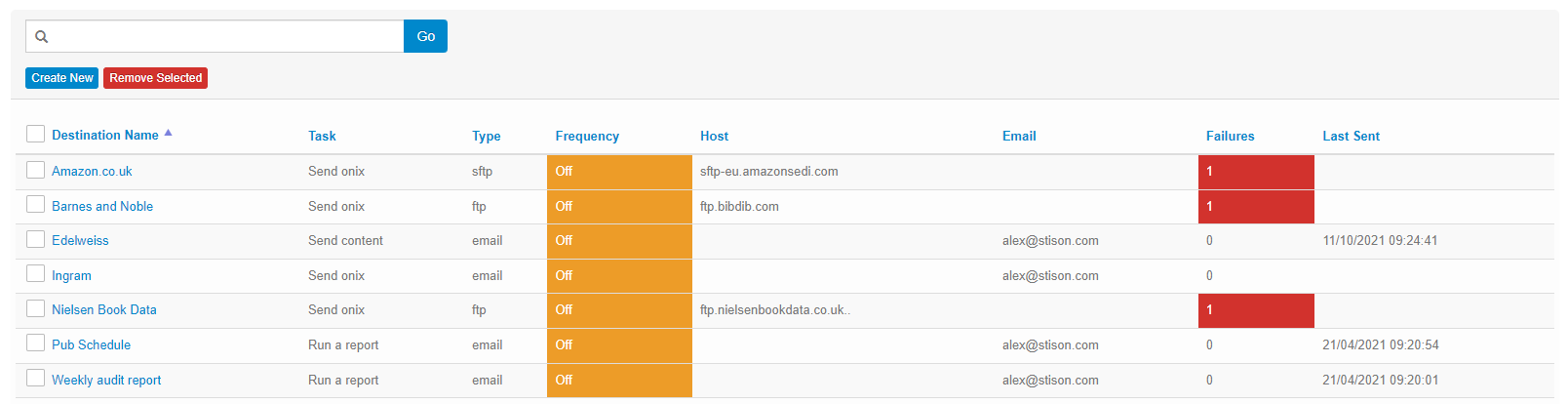Open the Pub Schedule destination link
The image size is (1568, 404).
click(x=91, y=345)
